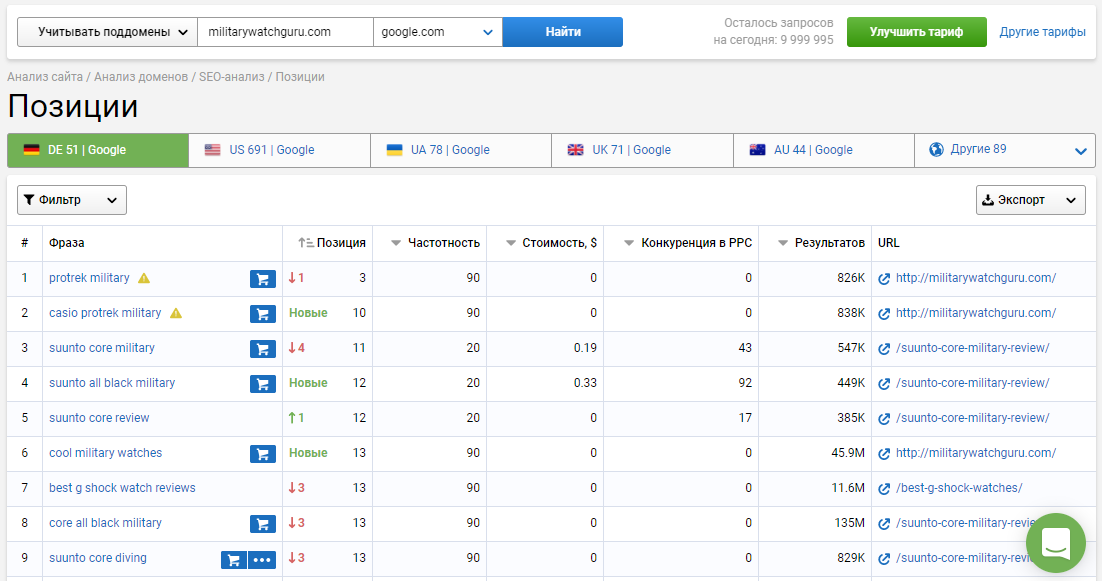Click results value 45.9M
Viewport: 1102px width, 581px height.
pos(848,453)
